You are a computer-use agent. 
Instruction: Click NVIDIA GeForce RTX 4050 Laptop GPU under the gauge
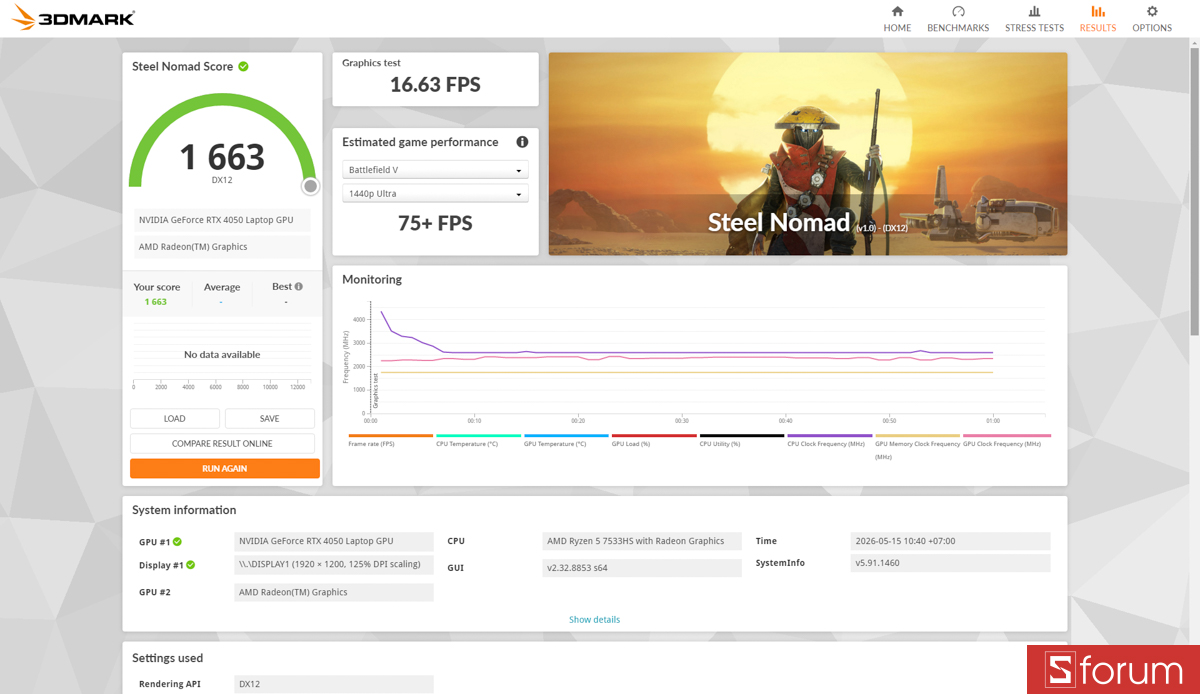pos(222,221)
